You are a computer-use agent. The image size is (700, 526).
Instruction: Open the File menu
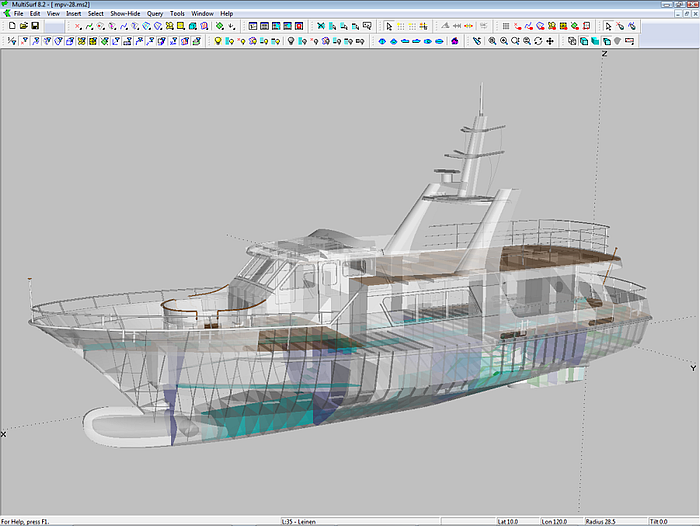coord(18,13)
